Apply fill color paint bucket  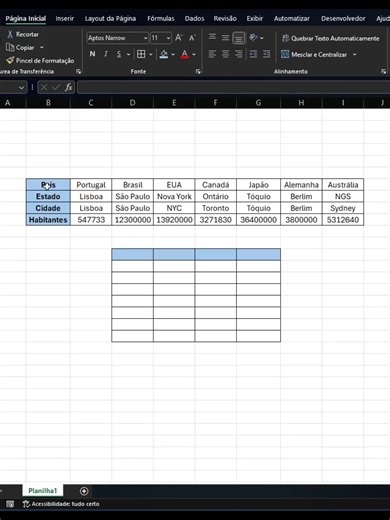click(164, 54)
